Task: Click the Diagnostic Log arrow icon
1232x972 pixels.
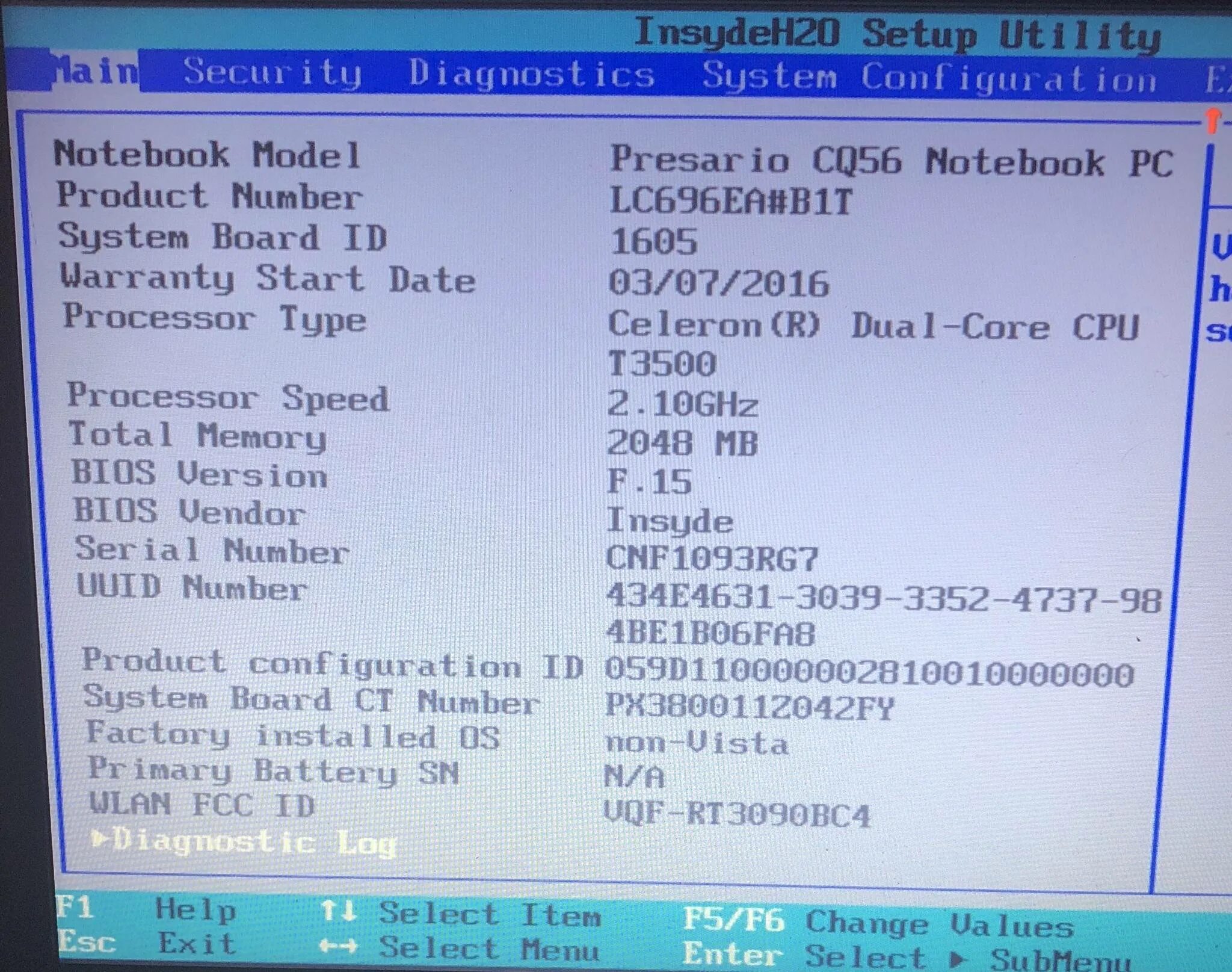Action: (x=100, y=837)
